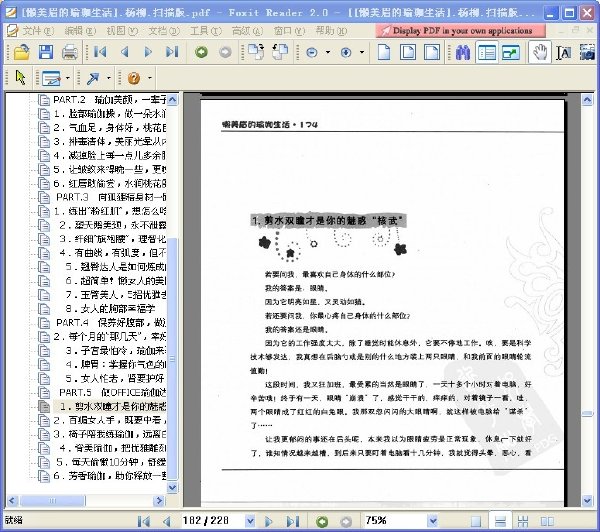Select continuous page layout in status bar

coord(500,521)
